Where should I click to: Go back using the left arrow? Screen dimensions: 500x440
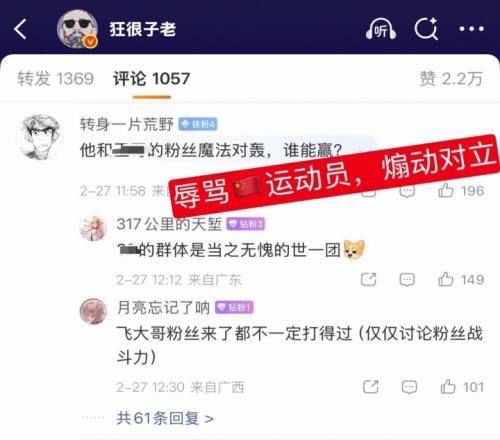21,29
